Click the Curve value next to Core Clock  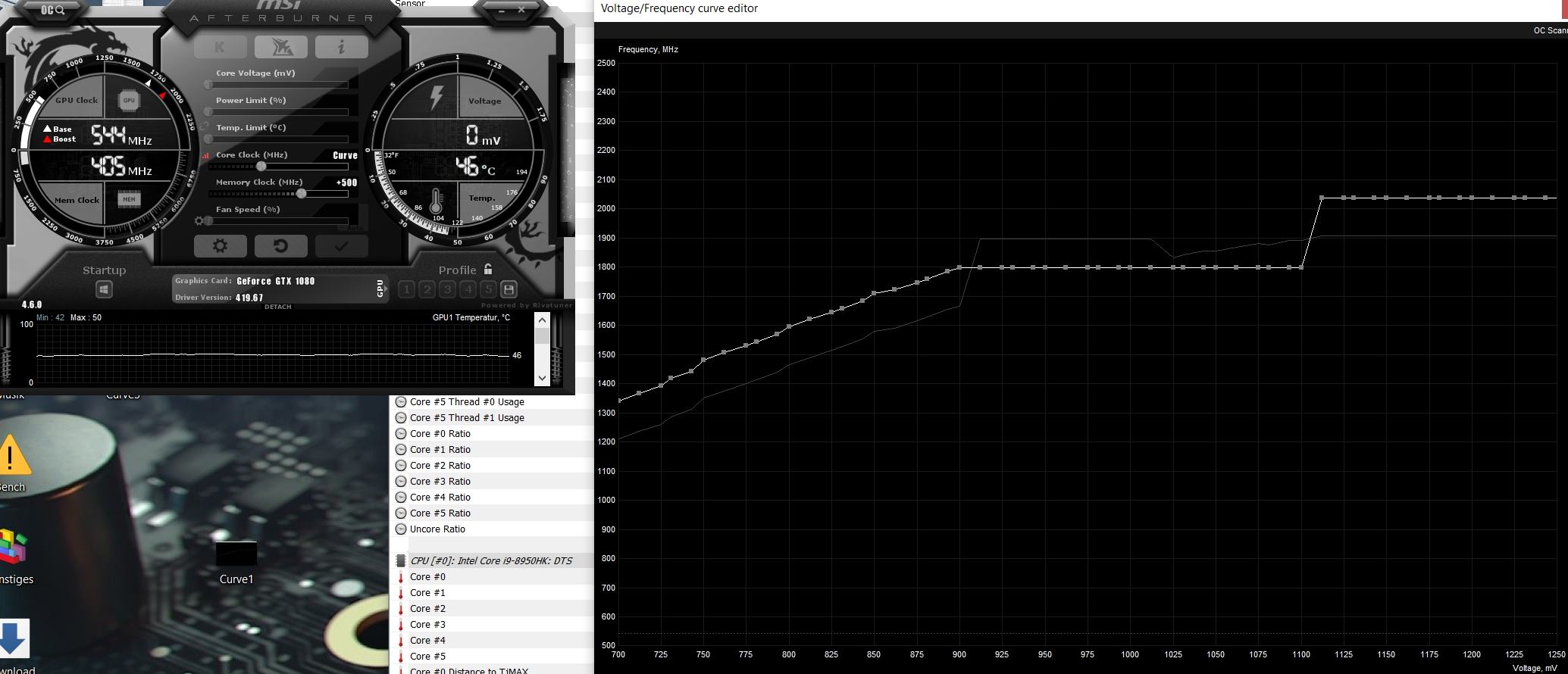tap(345, 155)
